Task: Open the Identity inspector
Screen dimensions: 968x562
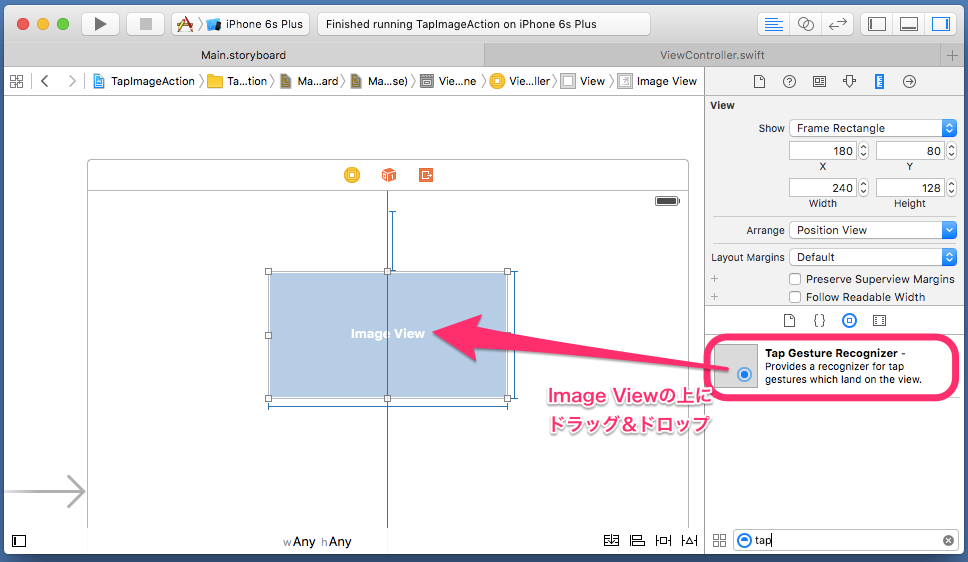Action: coord(819,82)
